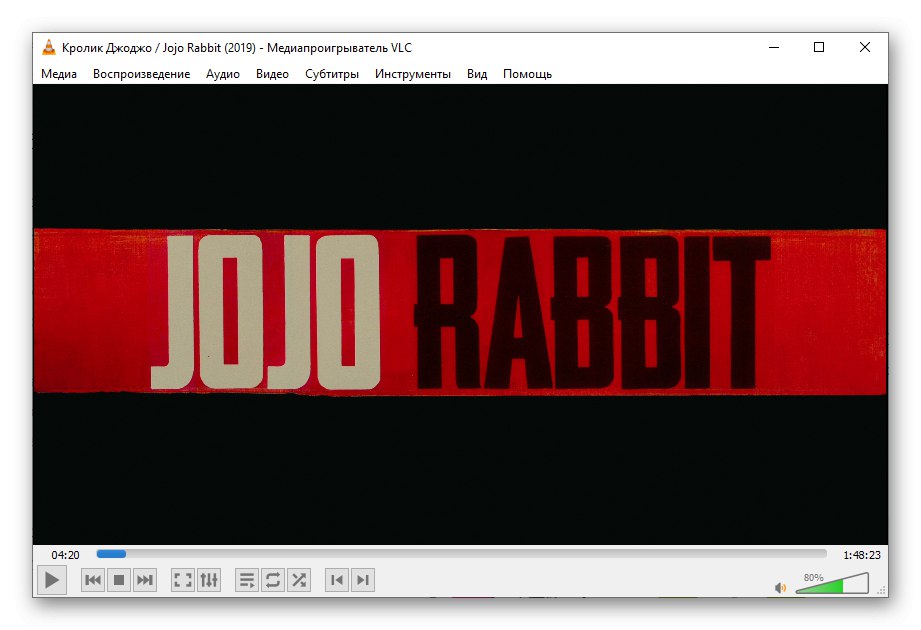Open the Вид menu
Viewport: 921px width, 630px height.
pos(477,74)
